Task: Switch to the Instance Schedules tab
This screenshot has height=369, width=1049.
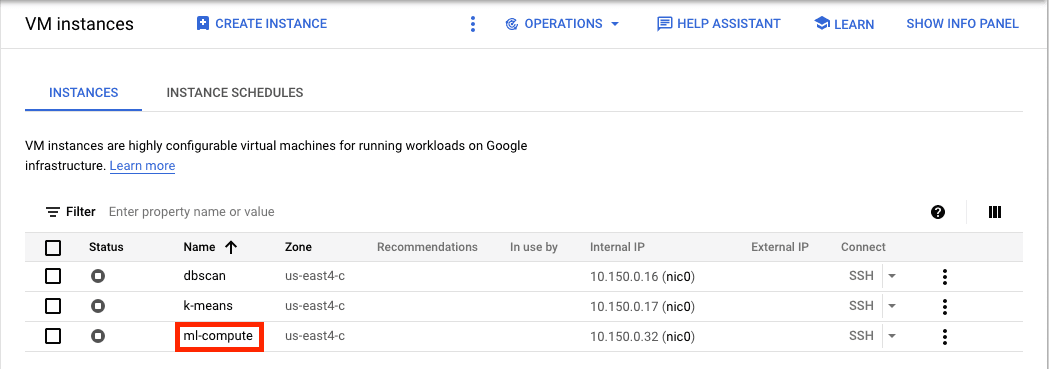Action: (x=235, y=93)
